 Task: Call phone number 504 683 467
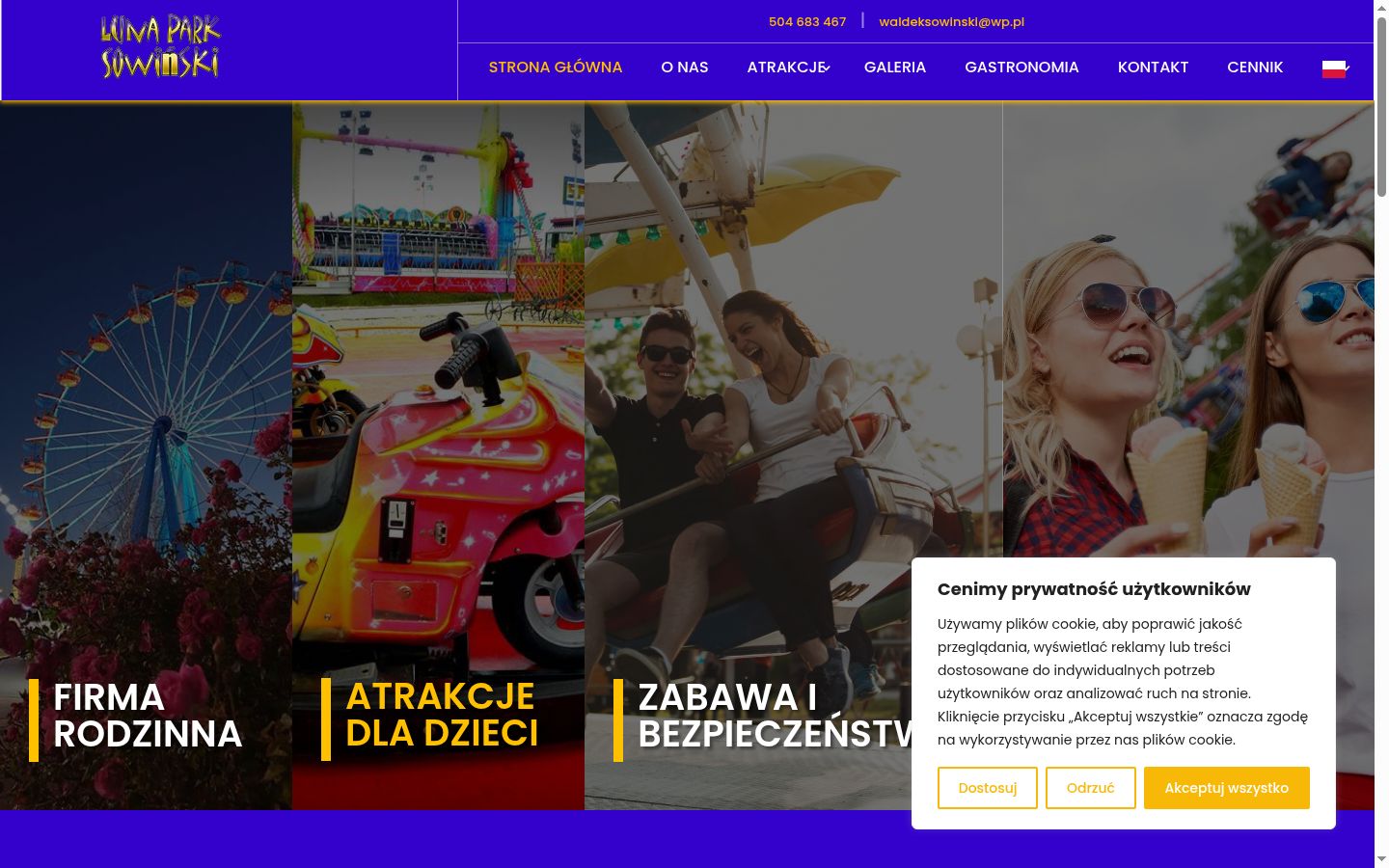[x=807, y=21]
